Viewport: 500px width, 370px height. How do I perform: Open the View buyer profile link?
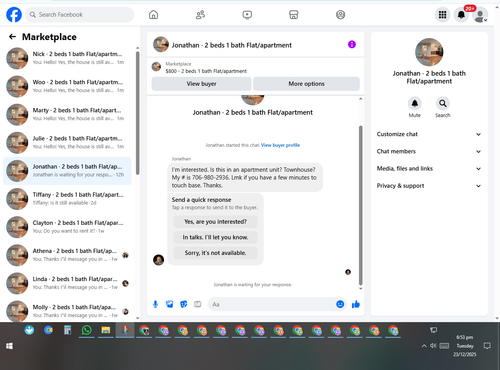click(280, 145)
